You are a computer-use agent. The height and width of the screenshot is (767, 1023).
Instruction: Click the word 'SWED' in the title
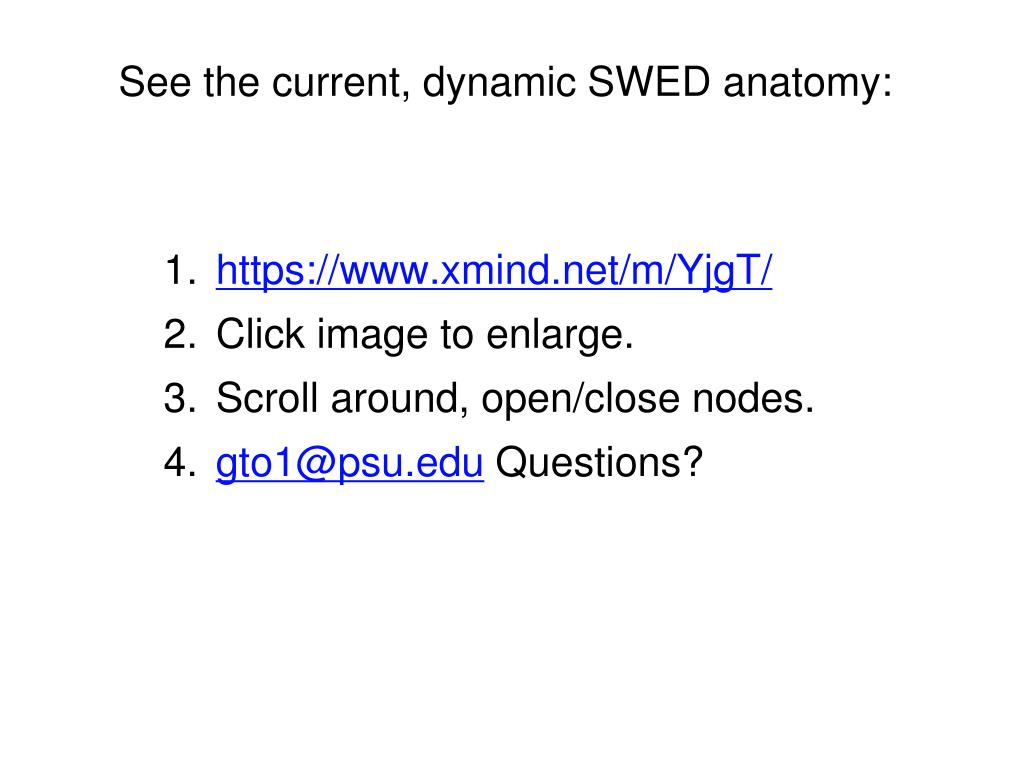click(649, 82)
